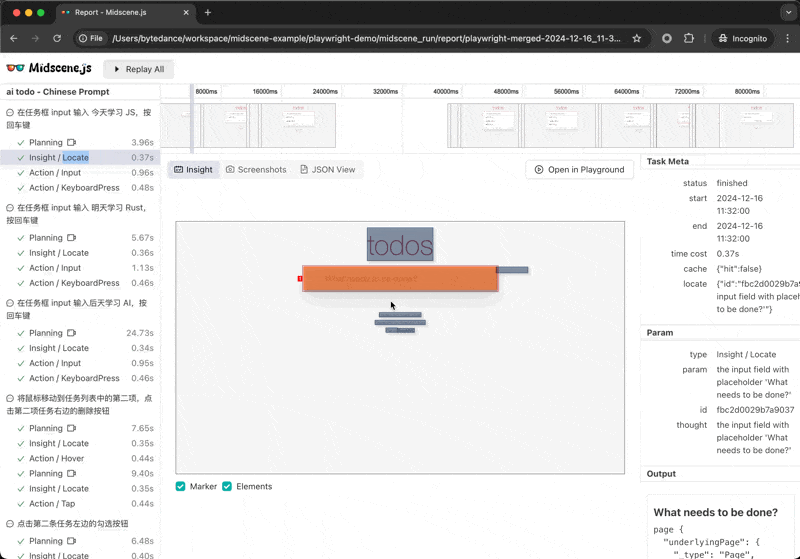800x559 pixels.
Task: Click the id value fbc2d0029b7a9037
Action: (755, 410)
